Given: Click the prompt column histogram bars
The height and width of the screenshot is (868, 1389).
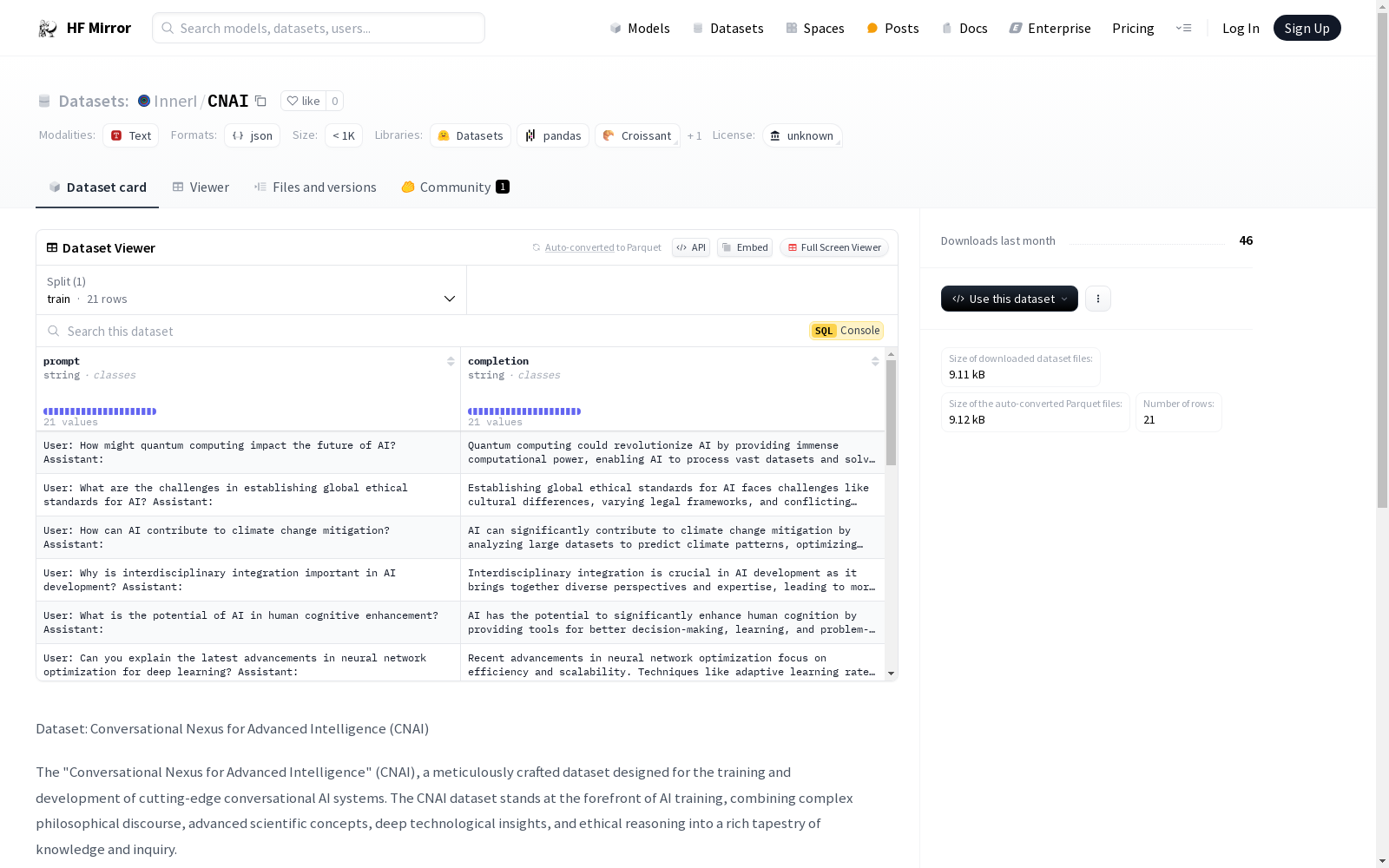Looking at the screenshot, I should (x=100, y=411).
